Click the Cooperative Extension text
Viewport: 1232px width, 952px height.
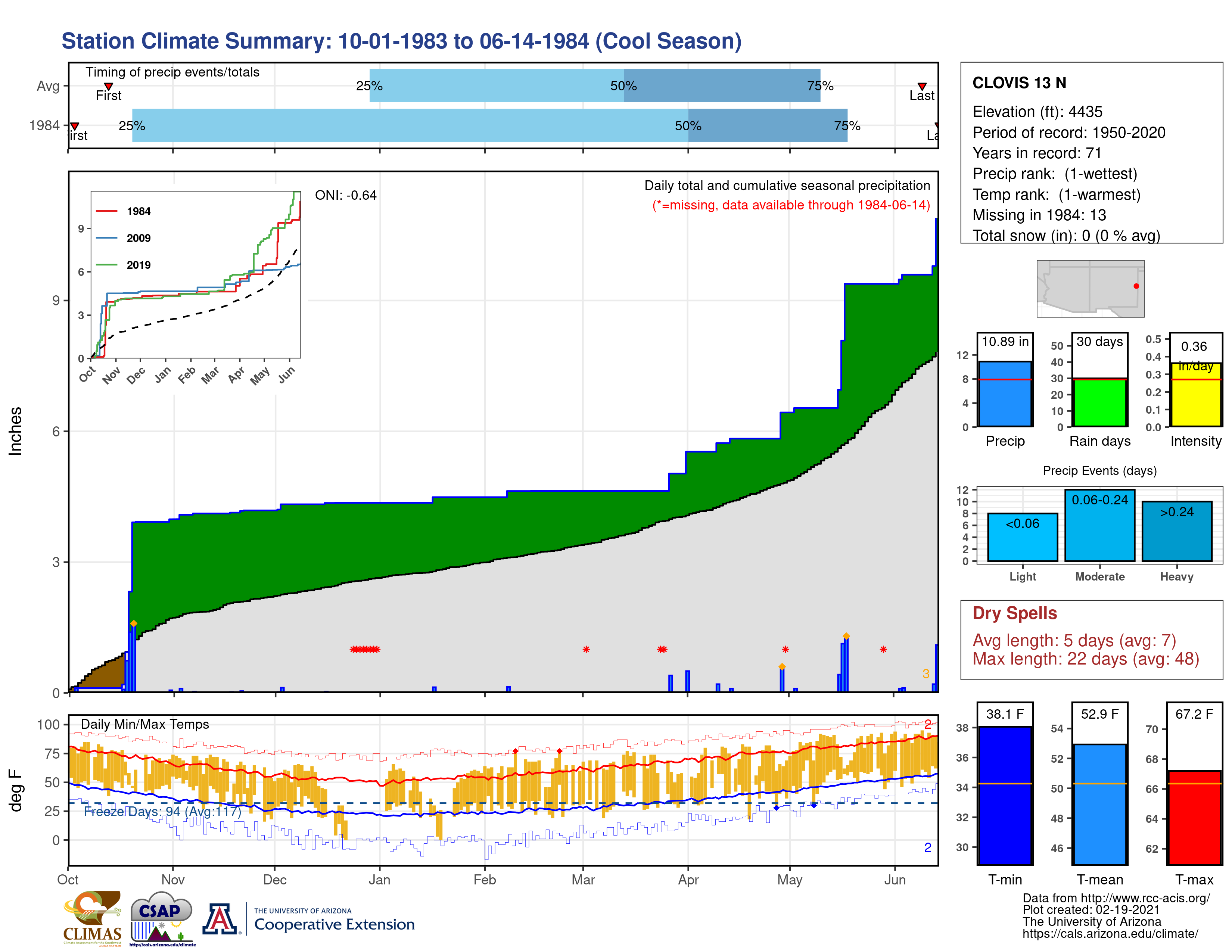click(334, 924)
